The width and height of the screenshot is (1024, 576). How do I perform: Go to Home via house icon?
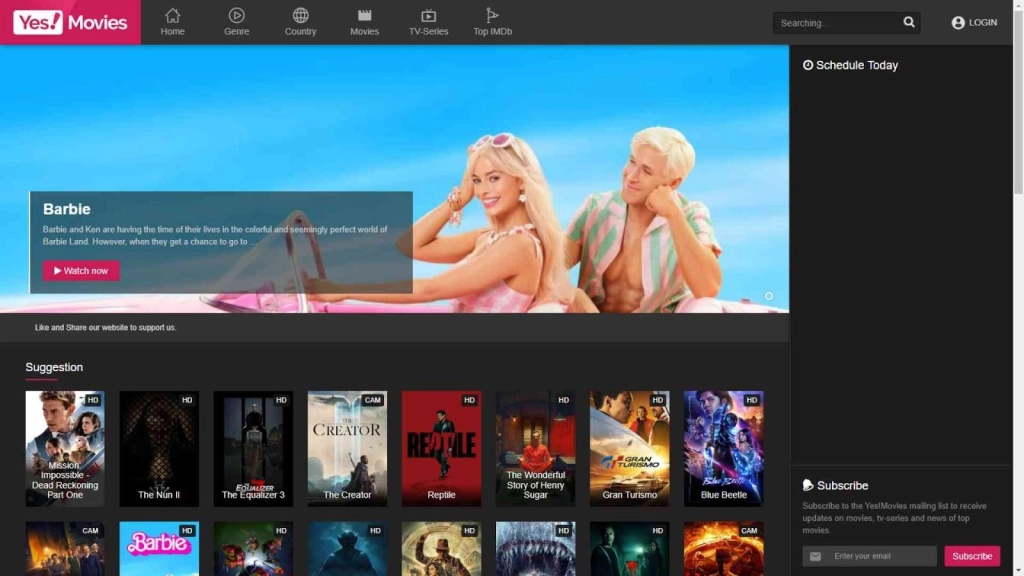coord(173,16)
